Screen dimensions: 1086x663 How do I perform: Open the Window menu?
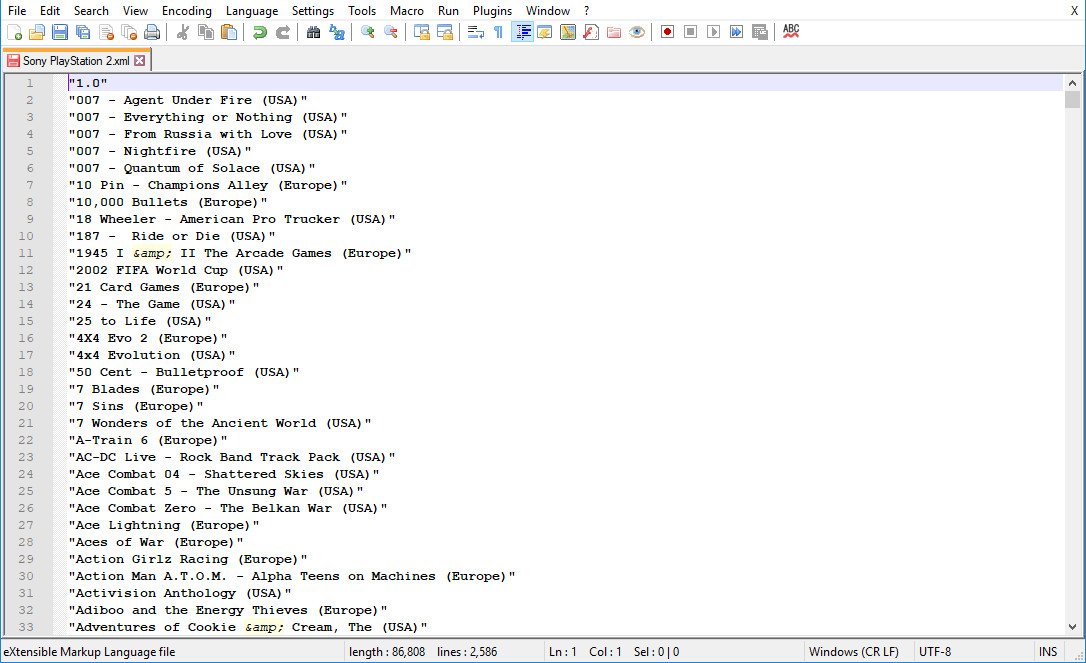click(x=548, y=10)
